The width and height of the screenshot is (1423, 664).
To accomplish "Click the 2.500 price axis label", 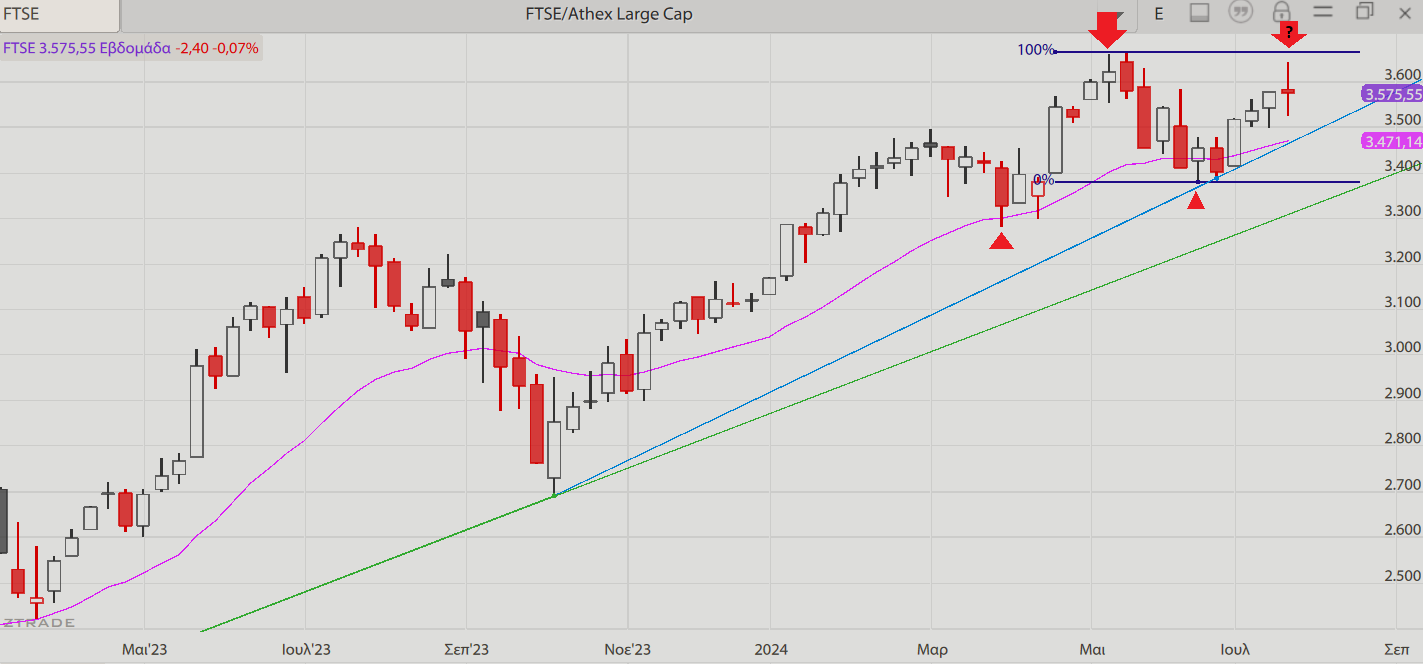I will pos(1403,575).
